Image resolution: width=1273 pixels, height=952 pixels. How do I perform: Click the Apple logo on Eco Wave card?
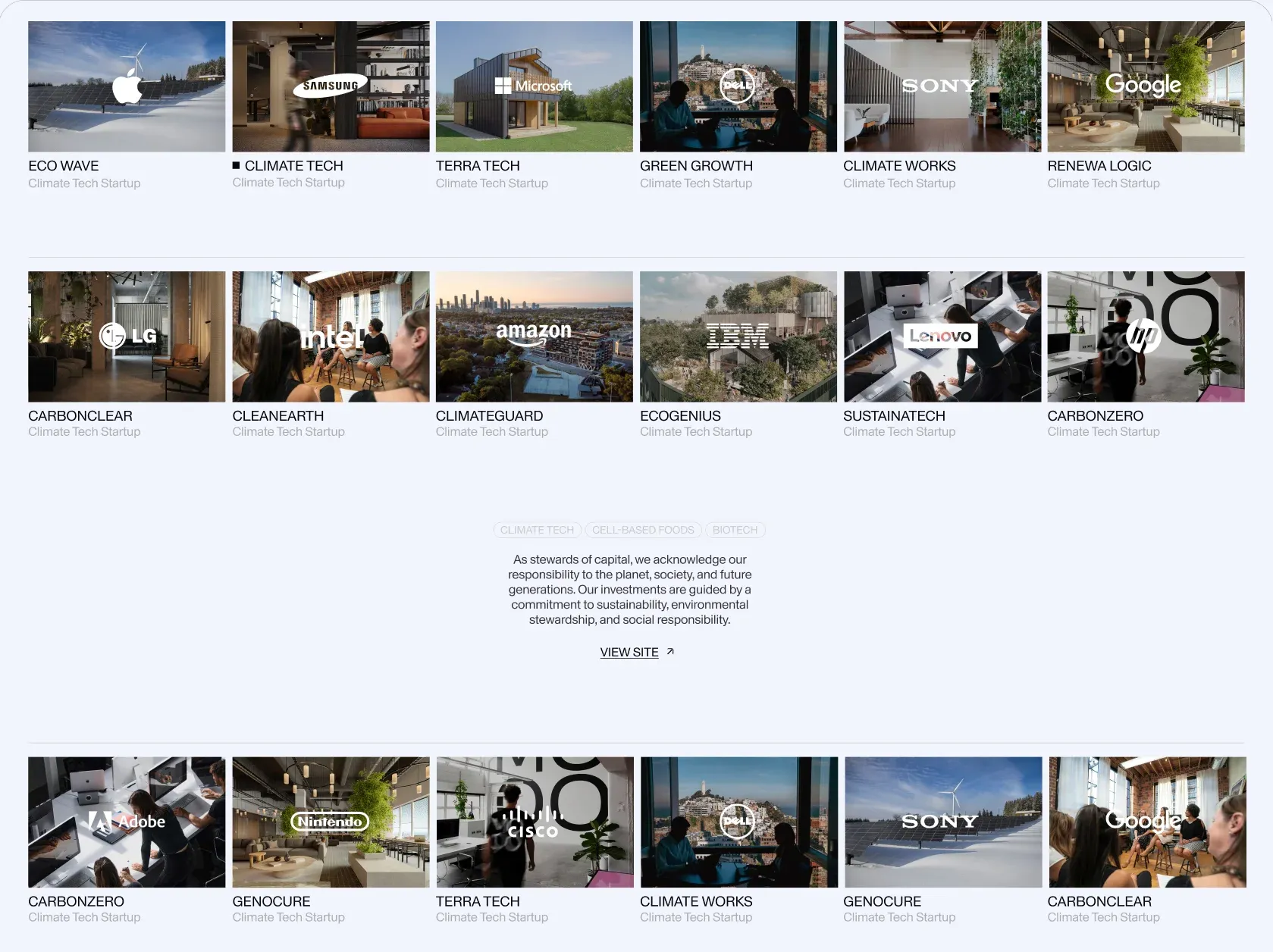tap(127, 86)
